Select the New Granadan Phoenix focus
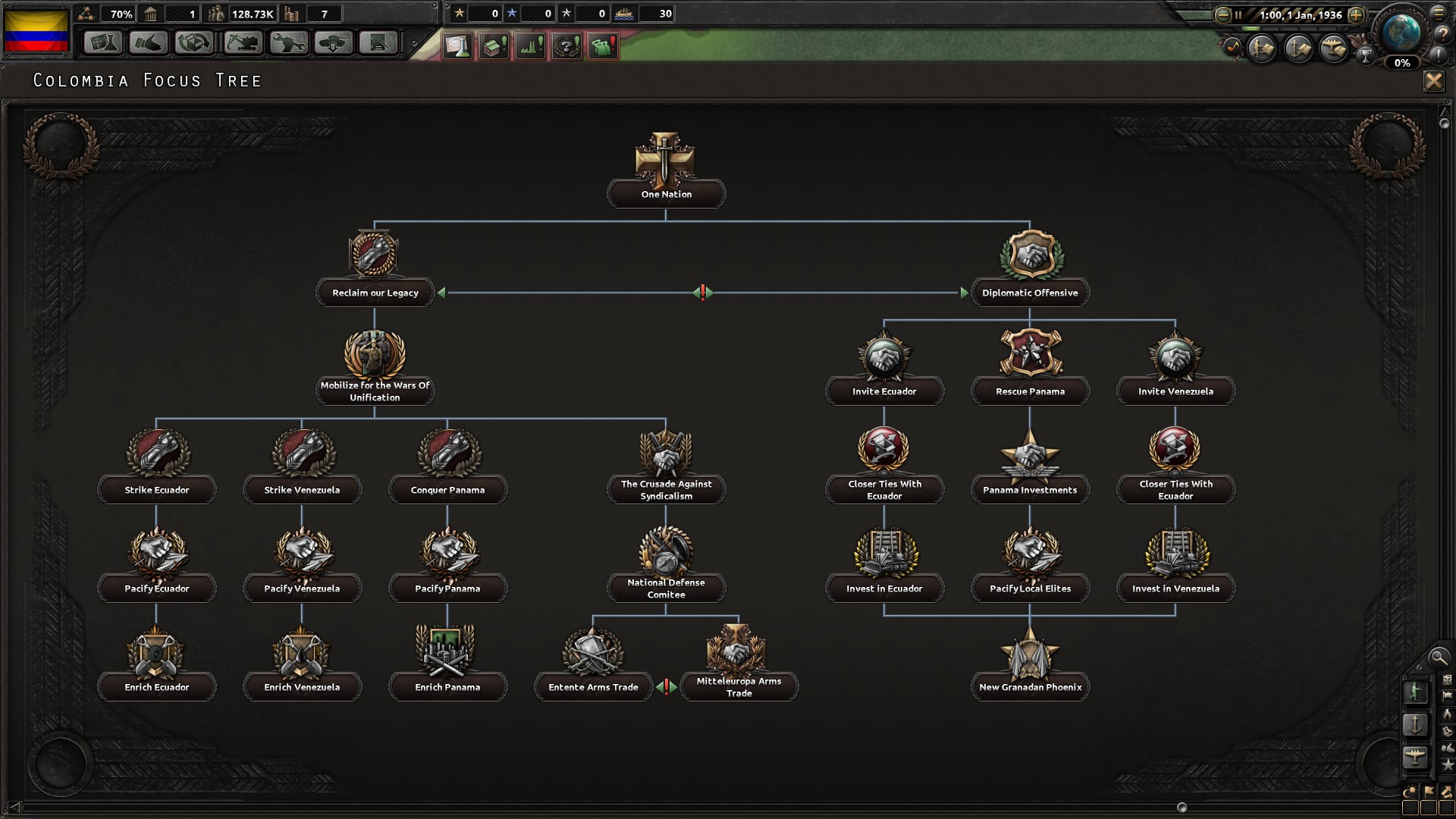This screenshot has width=1456, height=819. 1030,664
